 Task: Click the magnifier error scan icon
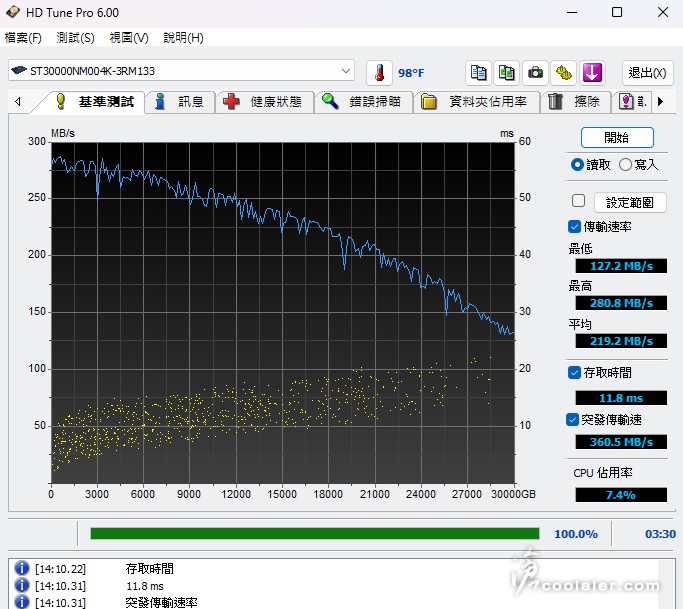(330, 102)
